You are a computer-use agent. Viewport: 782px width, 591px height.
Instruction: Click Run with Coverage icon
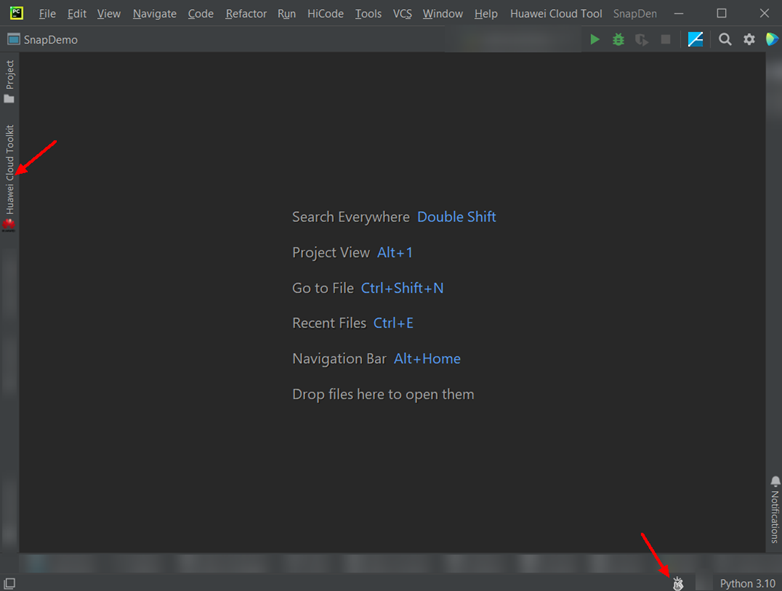click(641, 39)
